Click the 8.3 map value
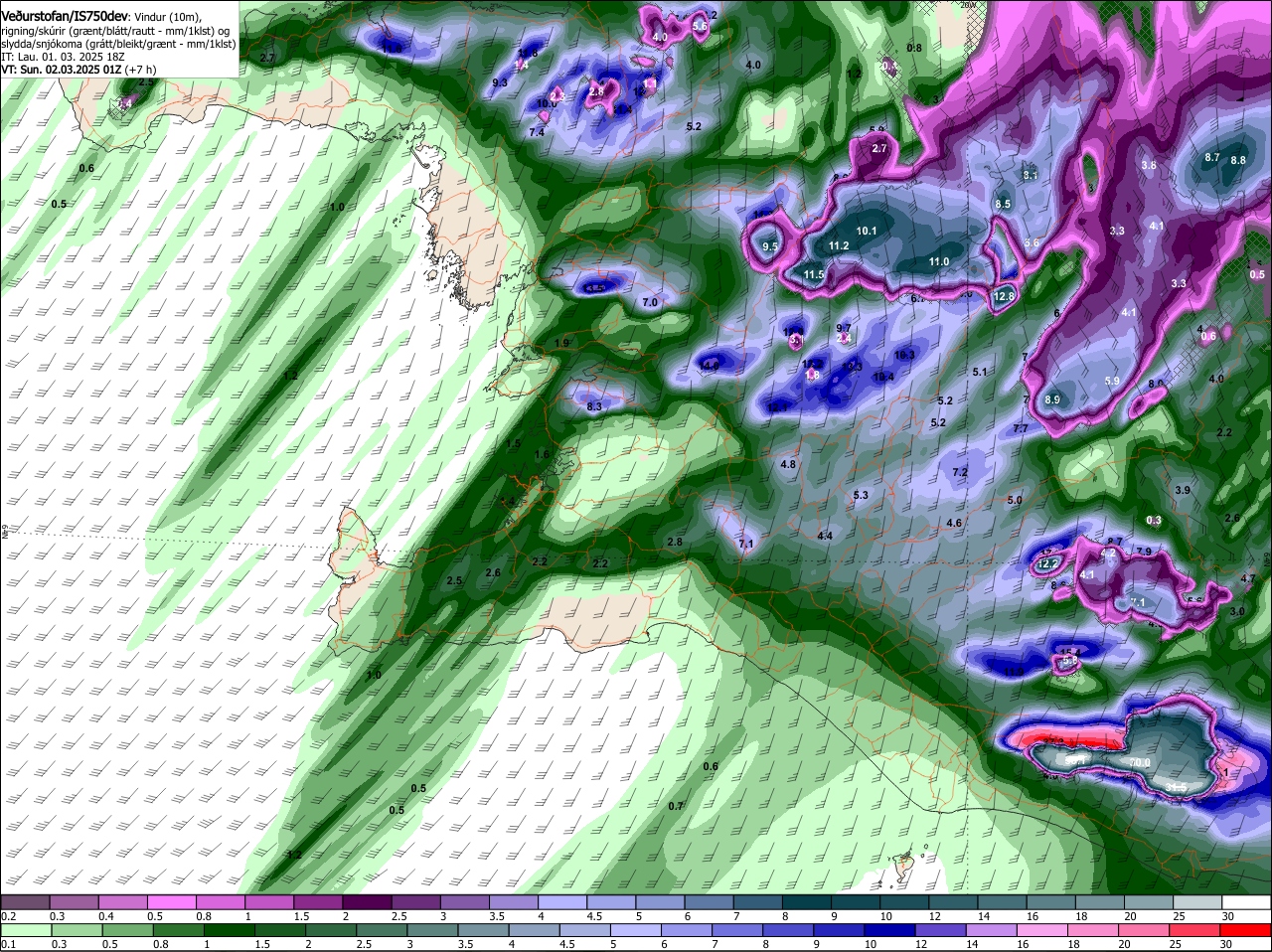This screenshot has width=1272, height=952. (594, 406)
